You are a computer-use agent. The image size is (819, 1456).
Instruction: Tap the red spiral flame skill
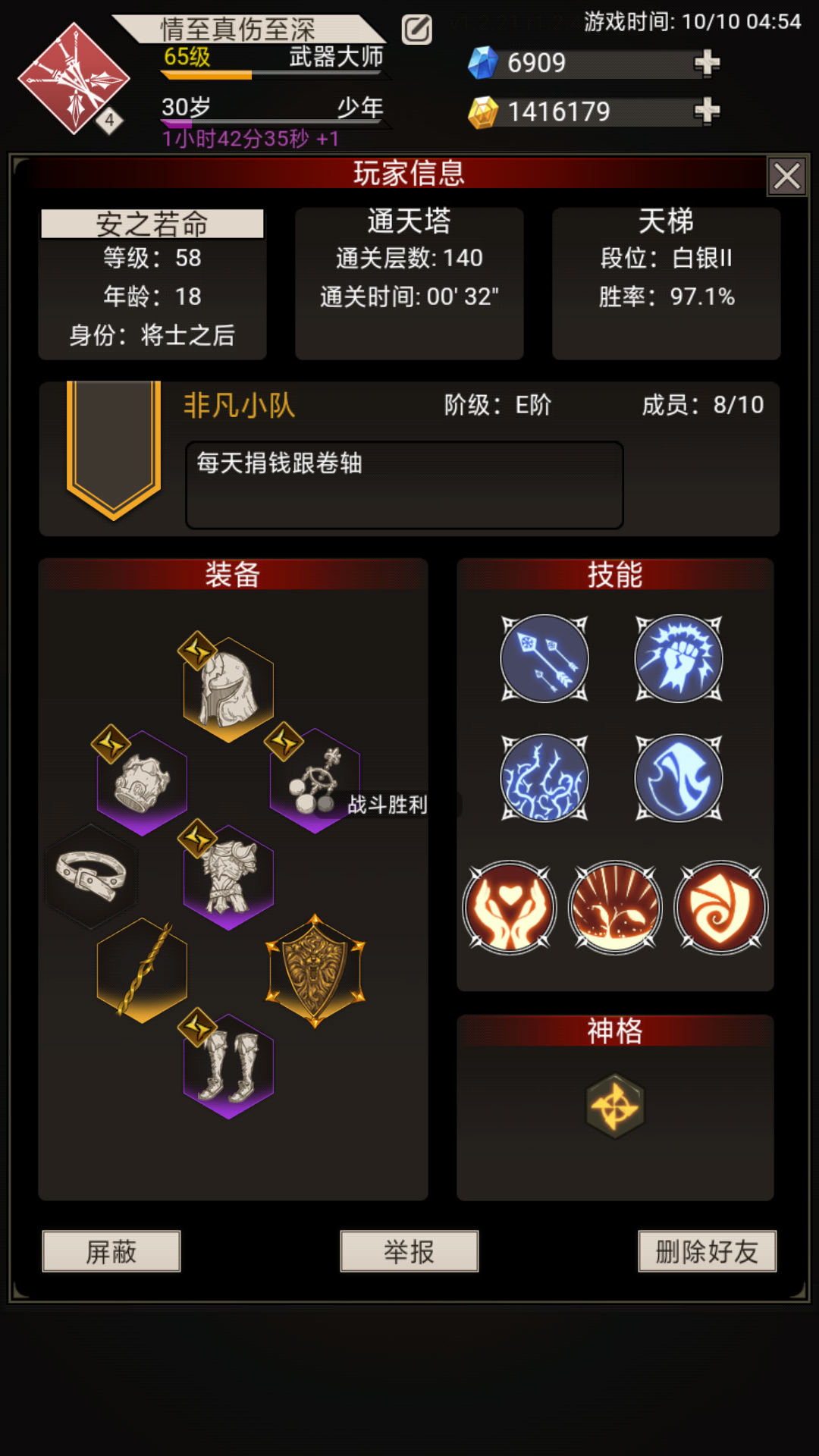pyautogui.click(x=721, y=908)
